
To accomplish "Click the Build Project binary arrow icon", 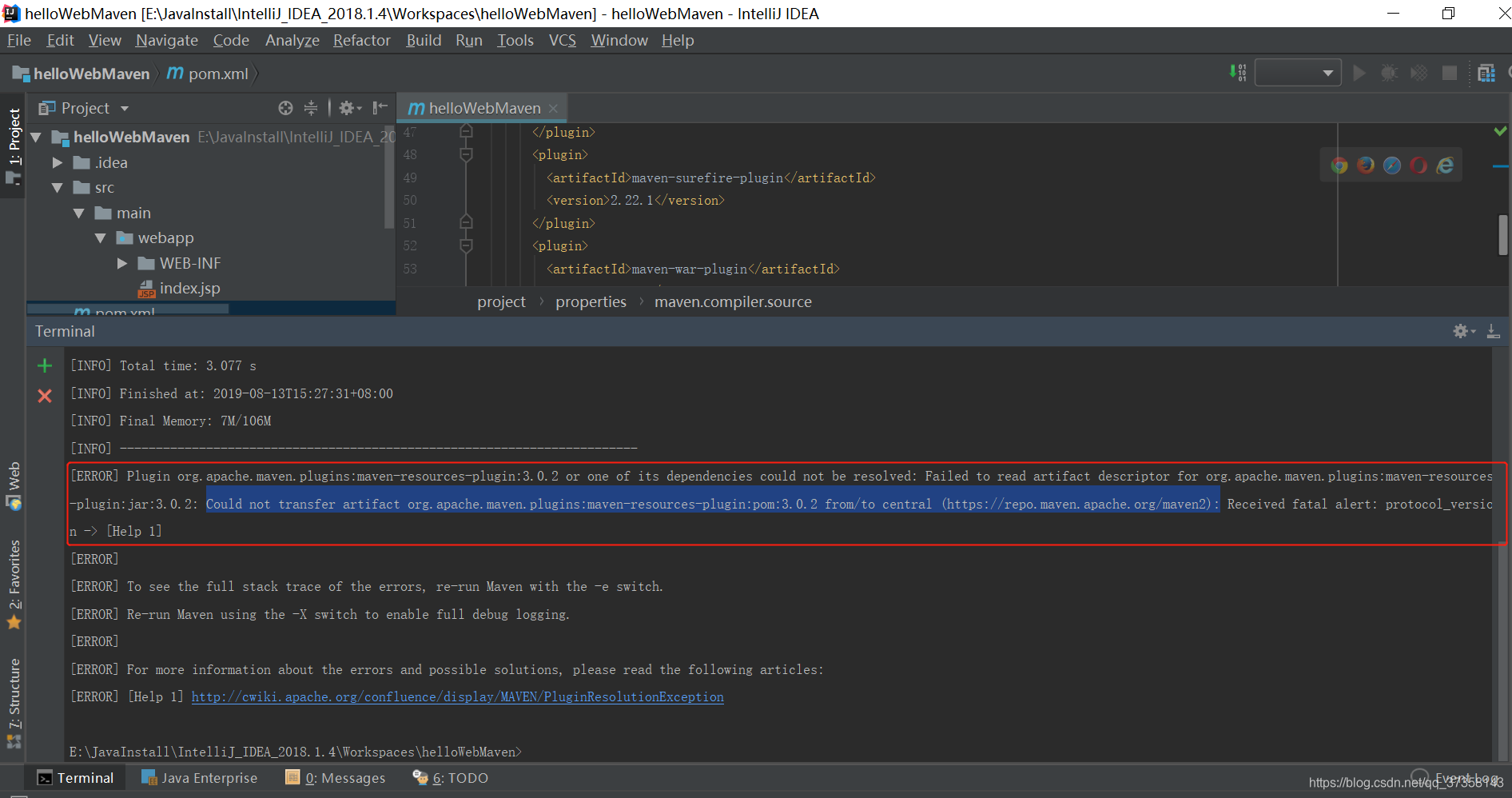I will click(x=1238, y=74).
